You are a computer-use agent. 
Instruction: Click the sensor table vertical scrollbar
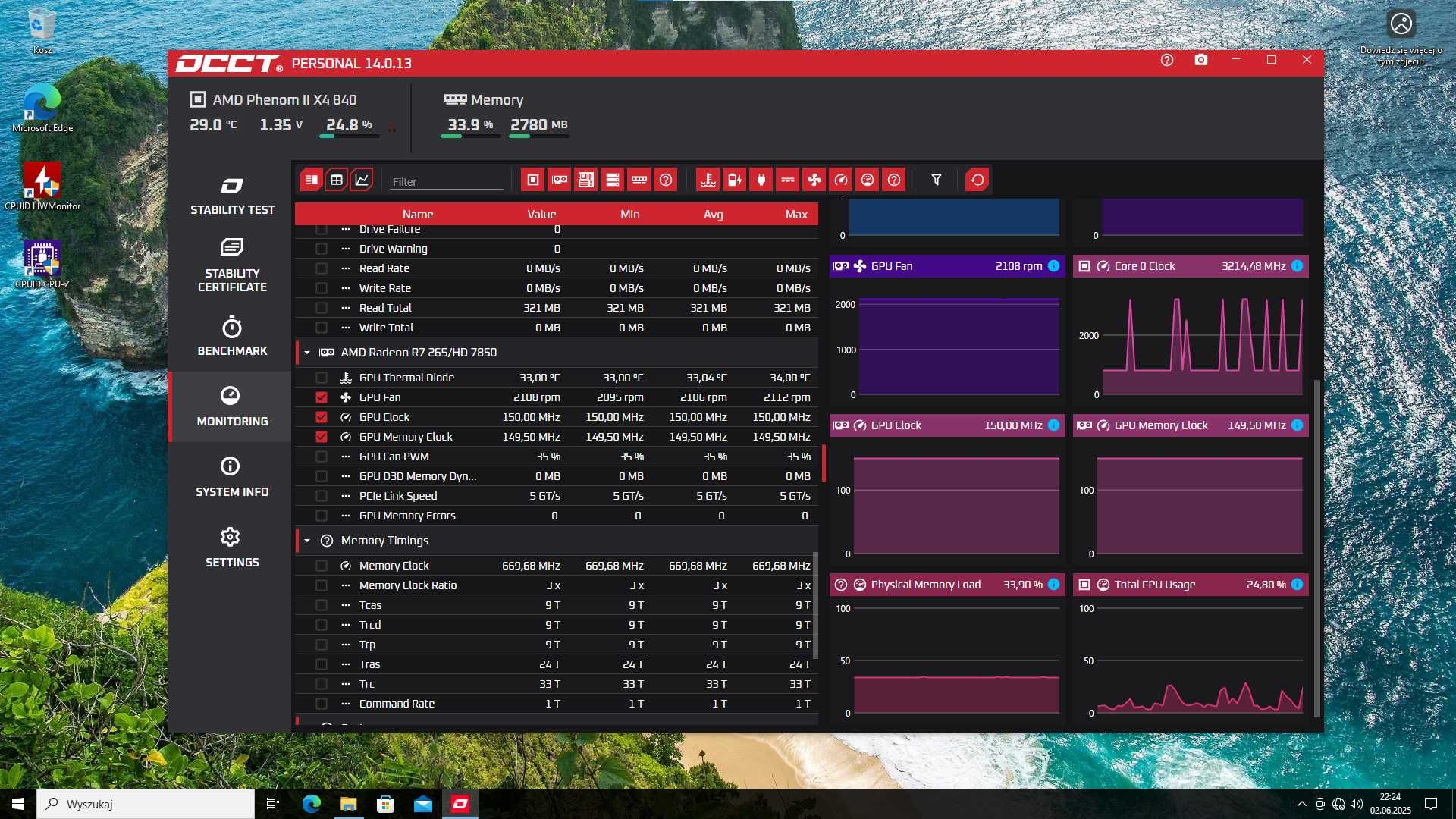(x=815, y=605)
